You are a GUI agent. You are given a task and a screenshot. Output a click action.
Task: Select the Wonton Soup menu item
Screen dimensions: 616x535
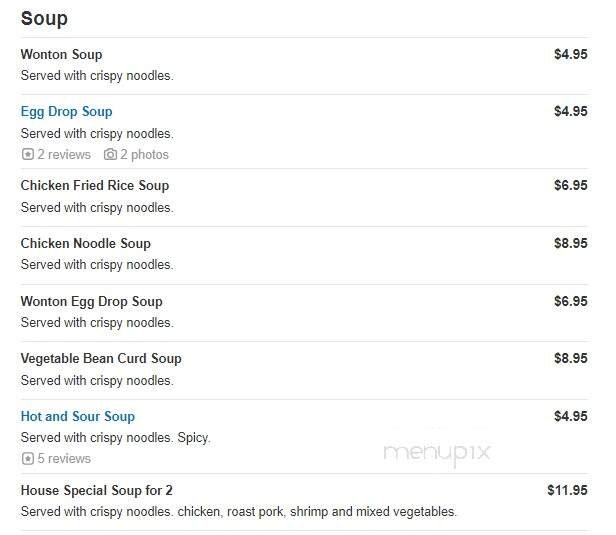[x=61, y=54]
